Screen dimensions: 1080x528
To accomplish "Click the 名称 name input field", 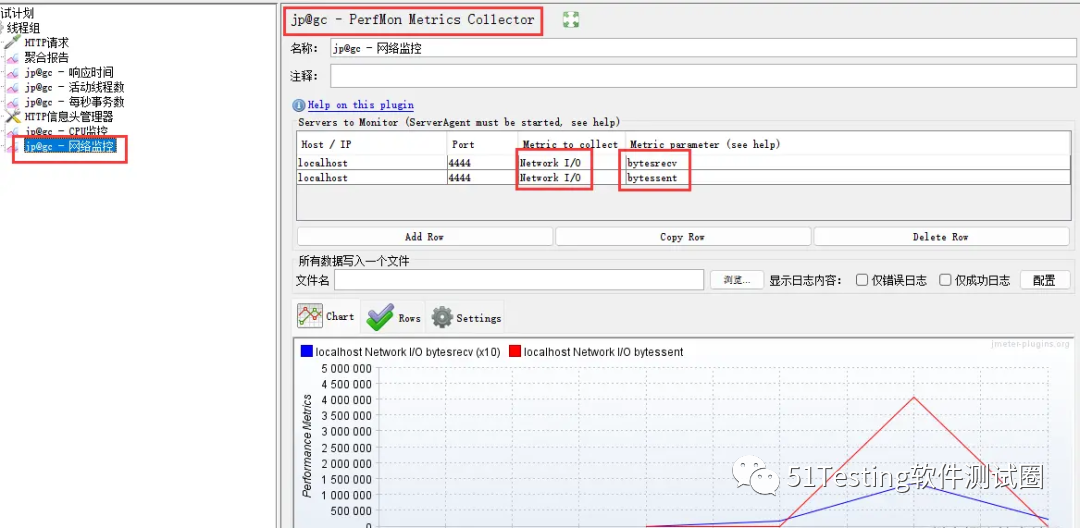I will [x=702, y=48].
